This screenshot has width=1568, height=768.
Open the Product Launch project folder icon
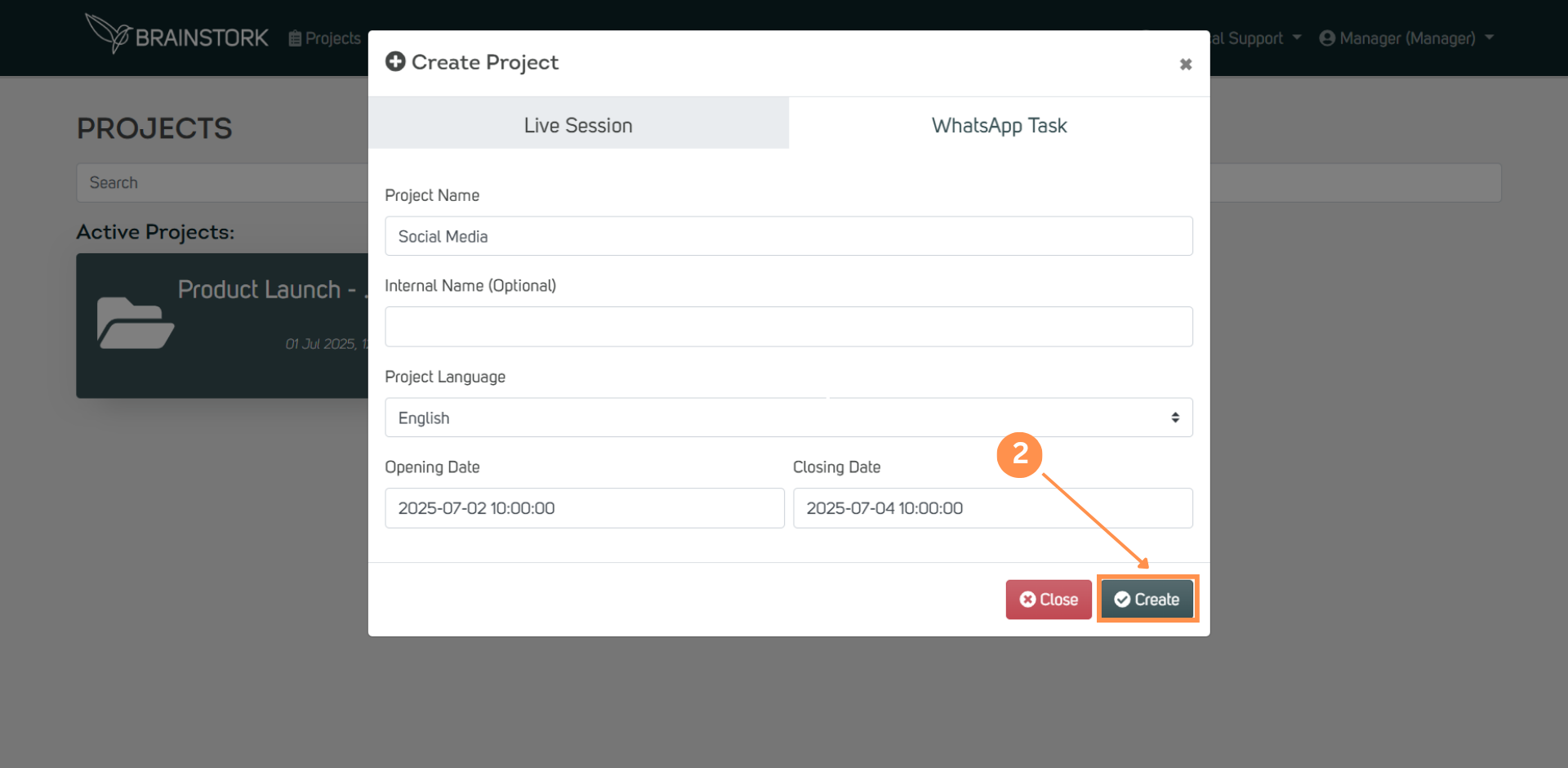click(x=136, y=323)
